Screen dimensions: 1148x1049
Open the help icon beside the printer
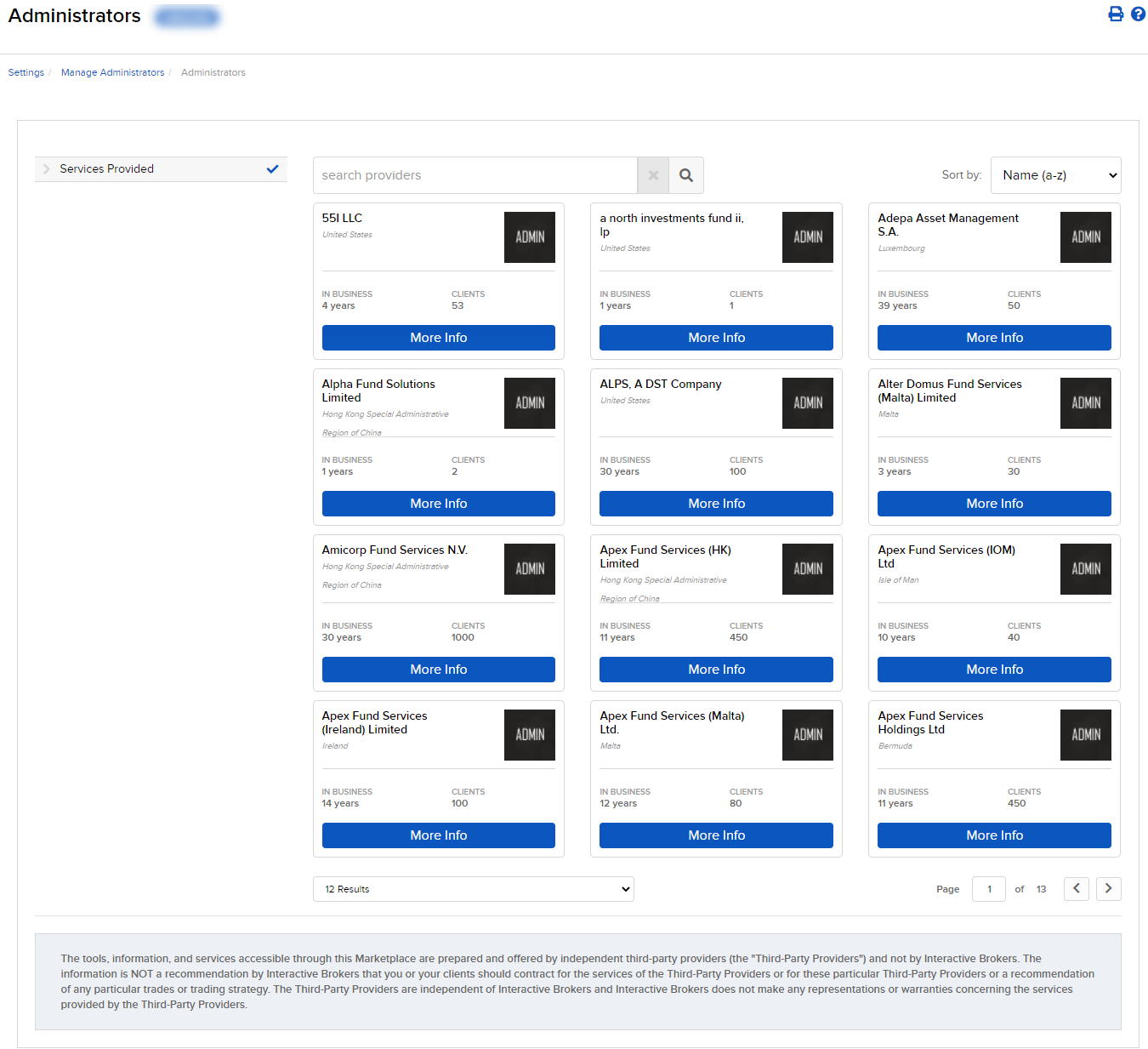[x=1138, y=14]
